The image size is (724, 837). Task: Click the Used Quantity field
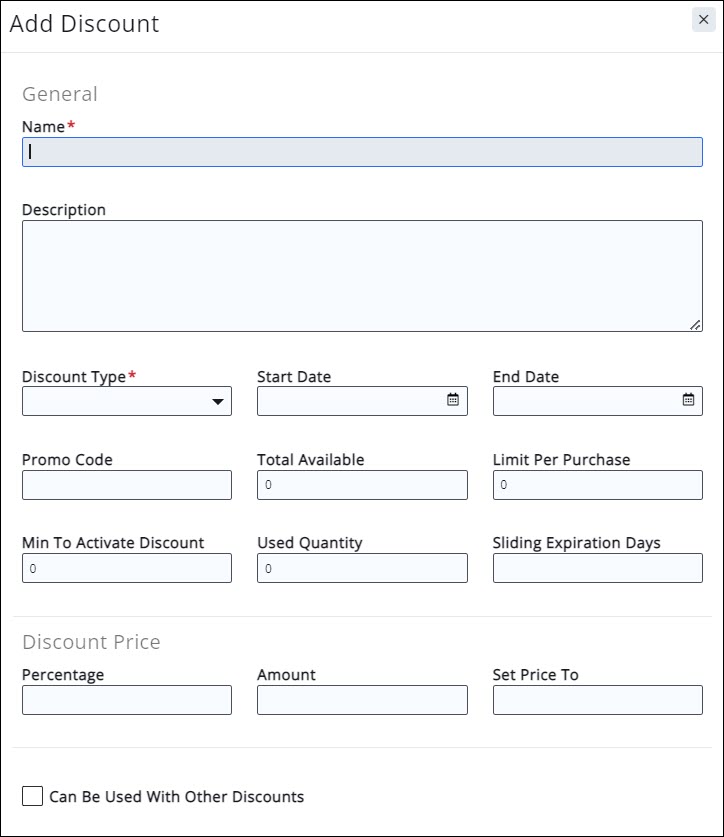click(362, 568)
